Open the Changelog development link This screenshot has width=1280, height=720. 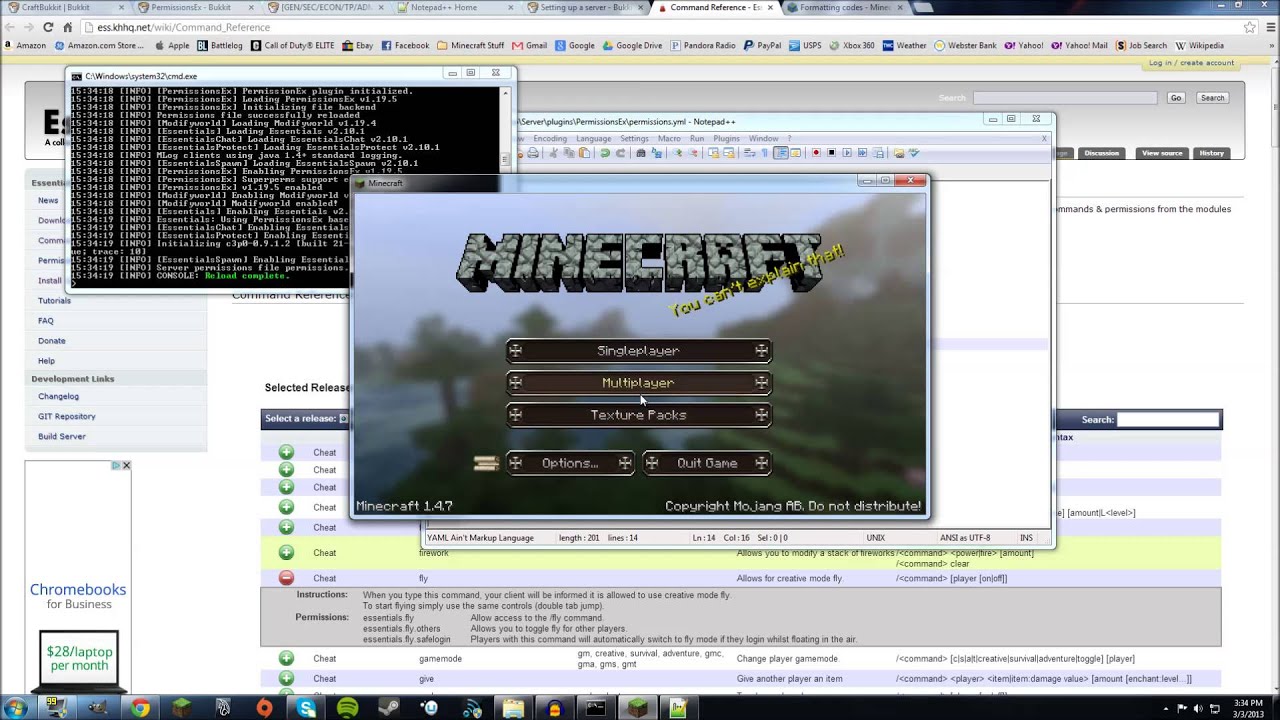coord(58,397)
